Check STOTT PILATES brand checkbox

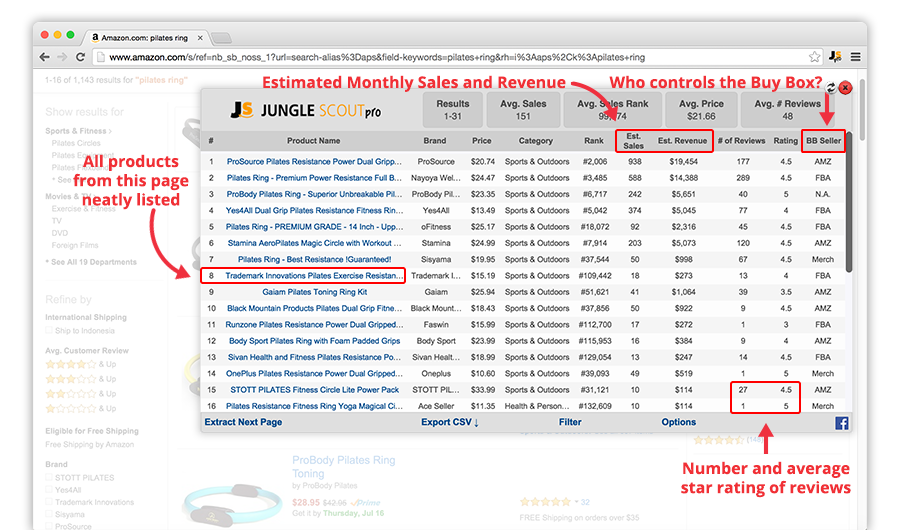point(49,477)
